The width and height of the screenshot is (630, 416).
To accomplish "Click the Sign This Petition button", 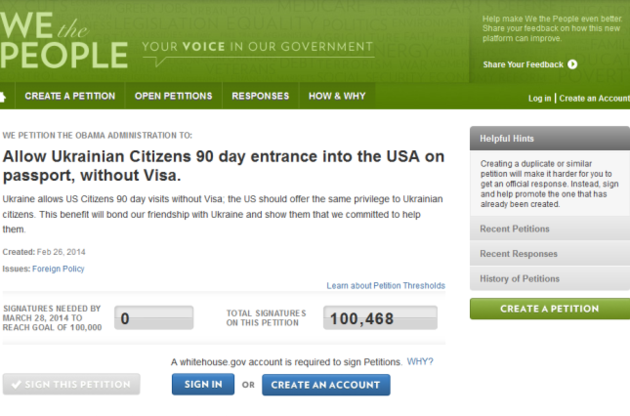I will [71, 385].
